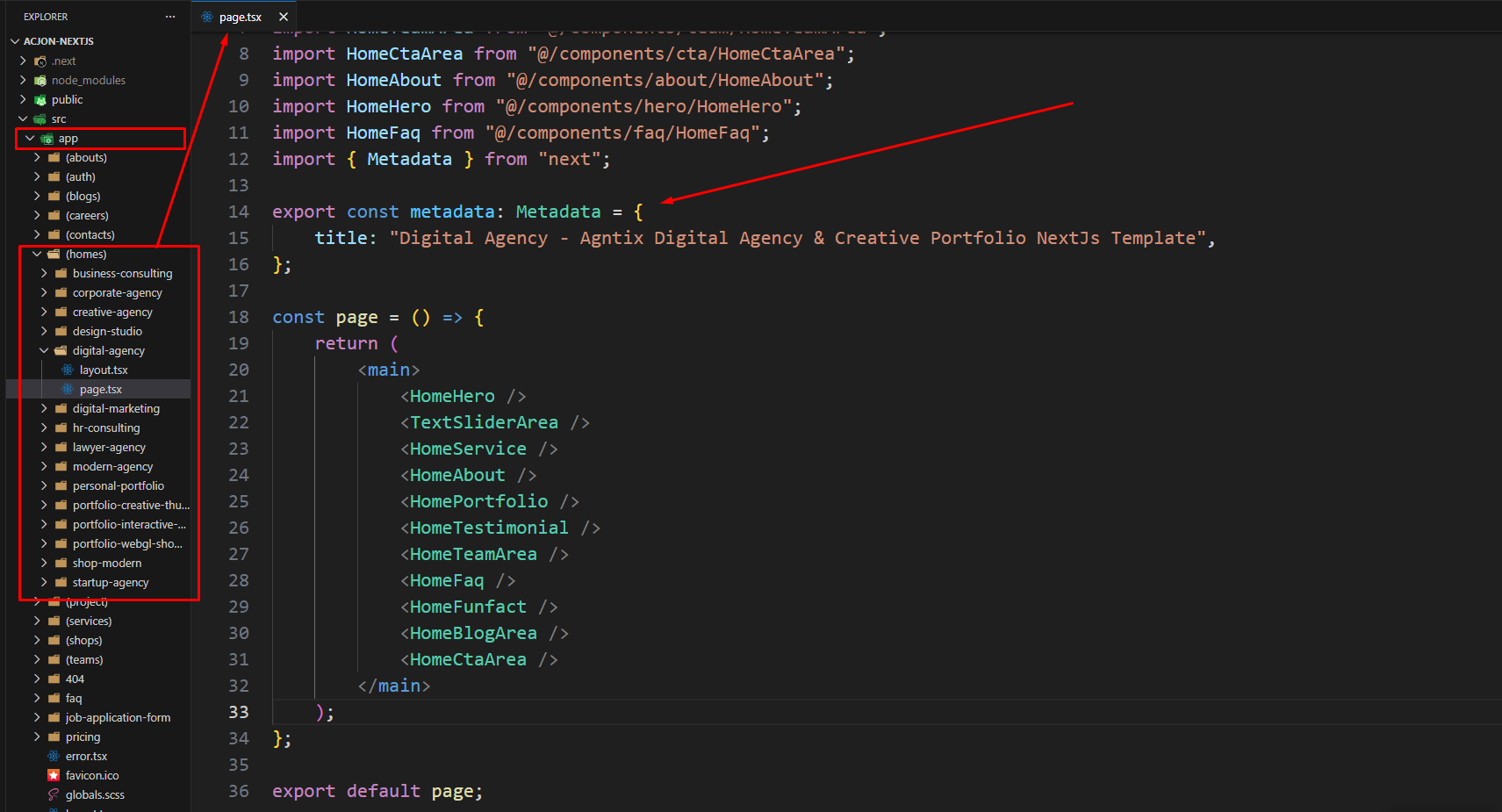Click the node_modules folder icon
The width and height of the screenshot is (1502, 812).
40,81
